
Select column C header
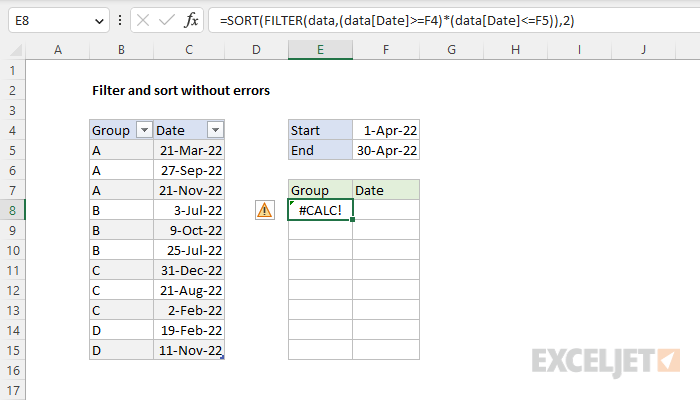coord(189,50)
